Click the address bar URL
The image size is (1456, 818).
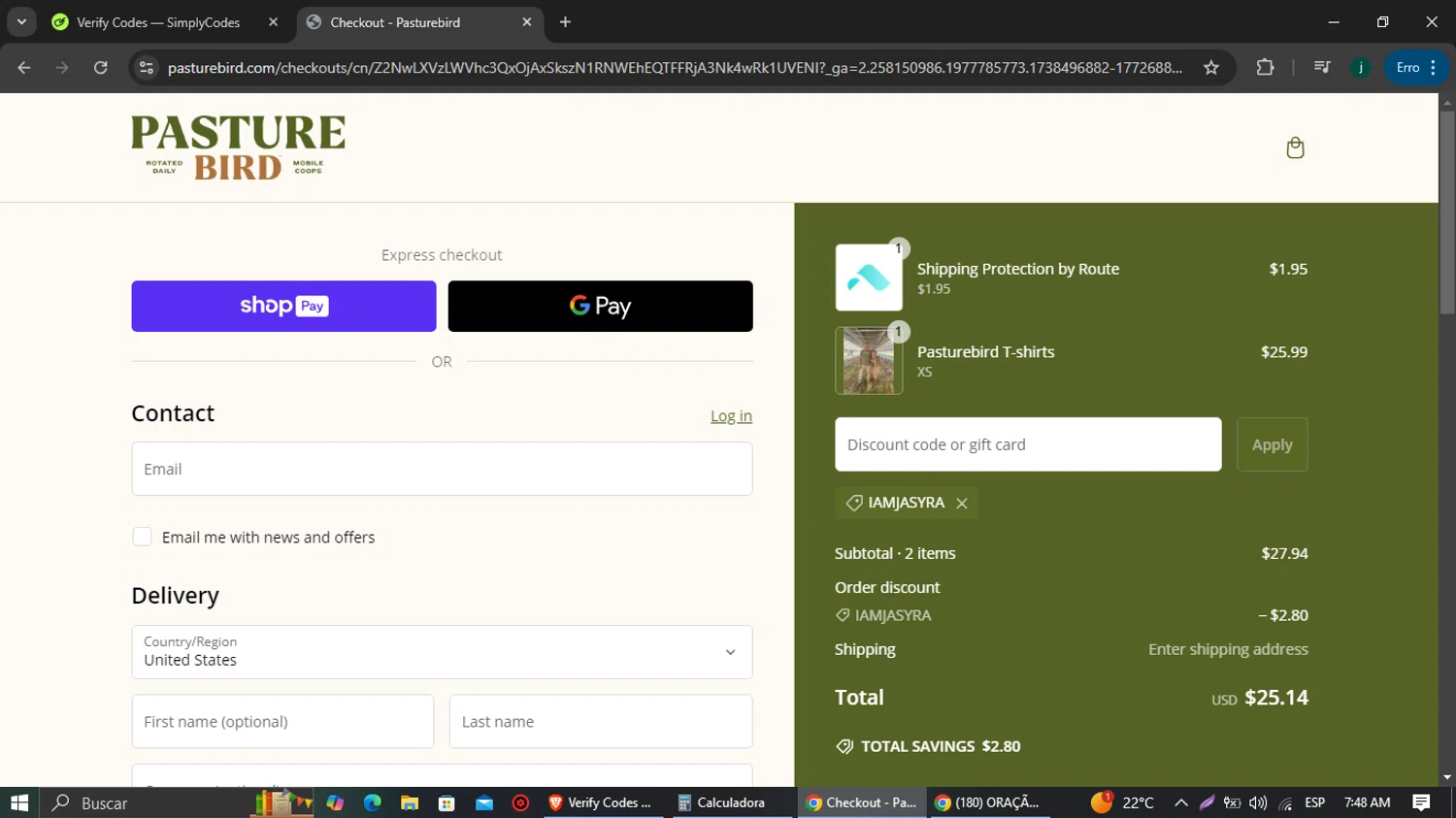pyautogui.click(x=675, y=67)
